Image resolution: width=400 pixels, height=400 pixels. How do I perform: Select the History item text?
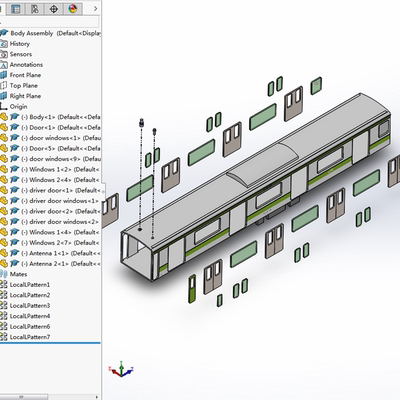(x=20, y=44)
